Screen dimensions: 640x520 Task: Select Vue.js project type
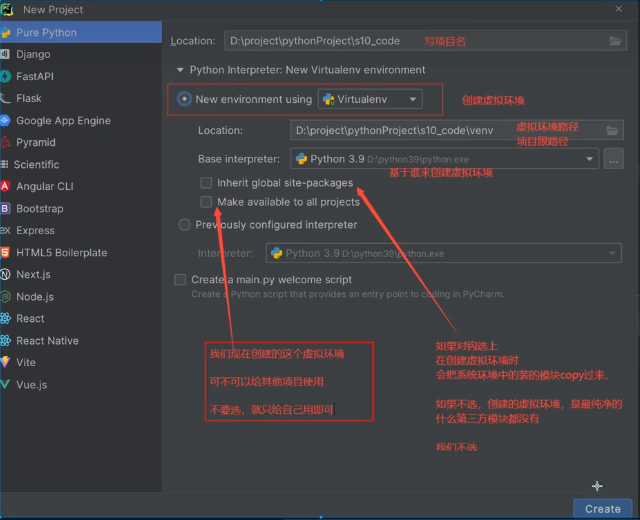point(81,384)
